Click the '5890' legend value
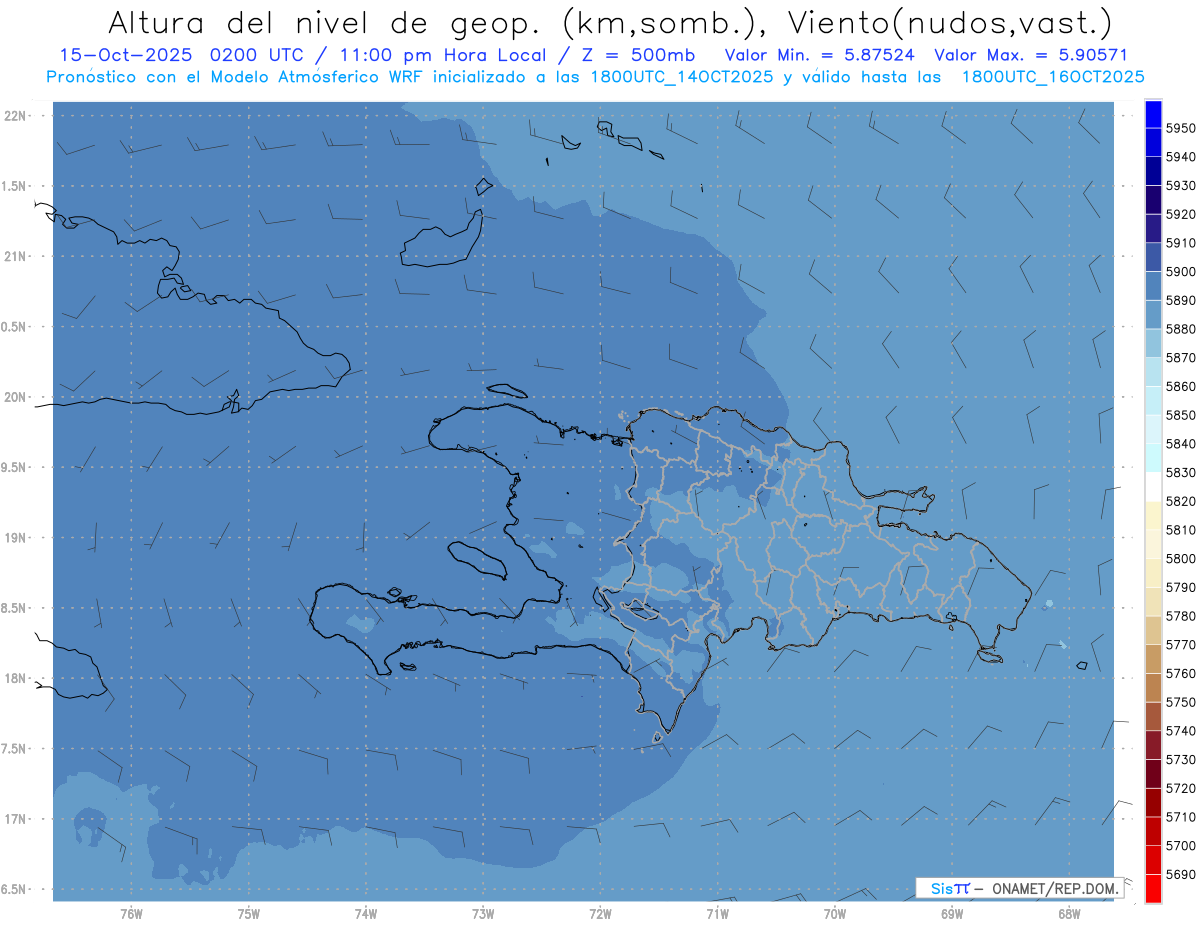This screenshot has width=1200, height=927. pyautogui.click(x=1181, y=300)
